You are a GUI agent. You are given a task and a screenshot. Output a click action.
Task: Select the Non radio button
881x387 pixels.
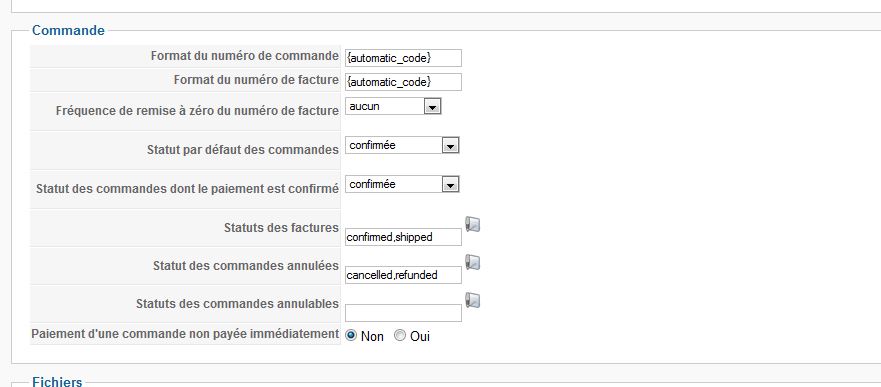coord(351,336)
